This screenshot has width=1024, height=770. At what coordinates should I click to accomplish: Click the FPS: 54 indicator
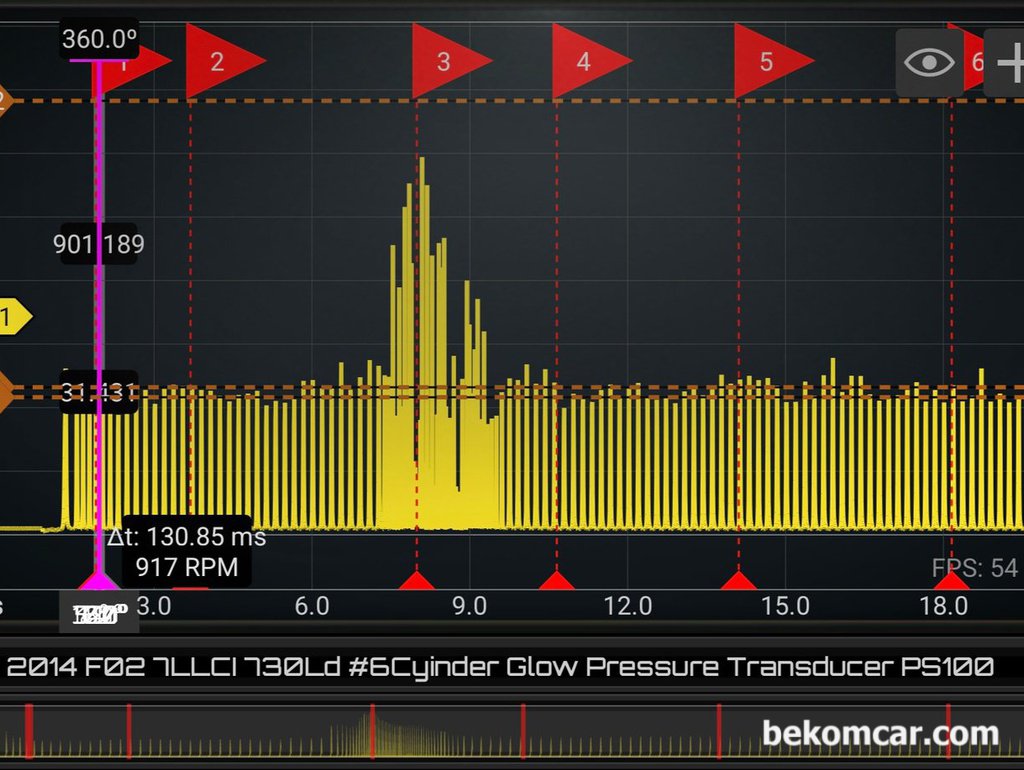(974, 568)
